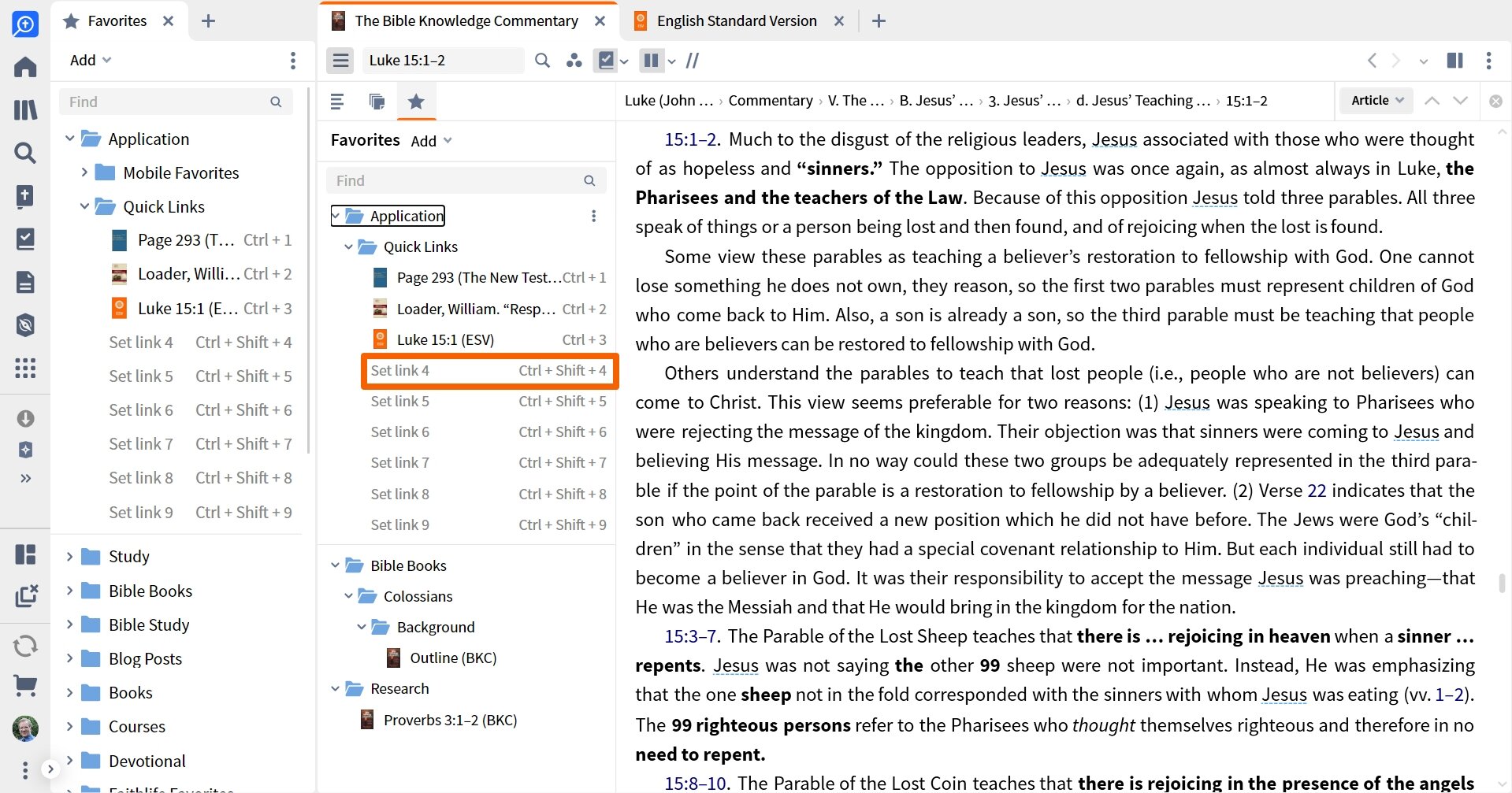Click the 15:3–7 verse link
The image size is (1512, 793).
coord(690,636)
